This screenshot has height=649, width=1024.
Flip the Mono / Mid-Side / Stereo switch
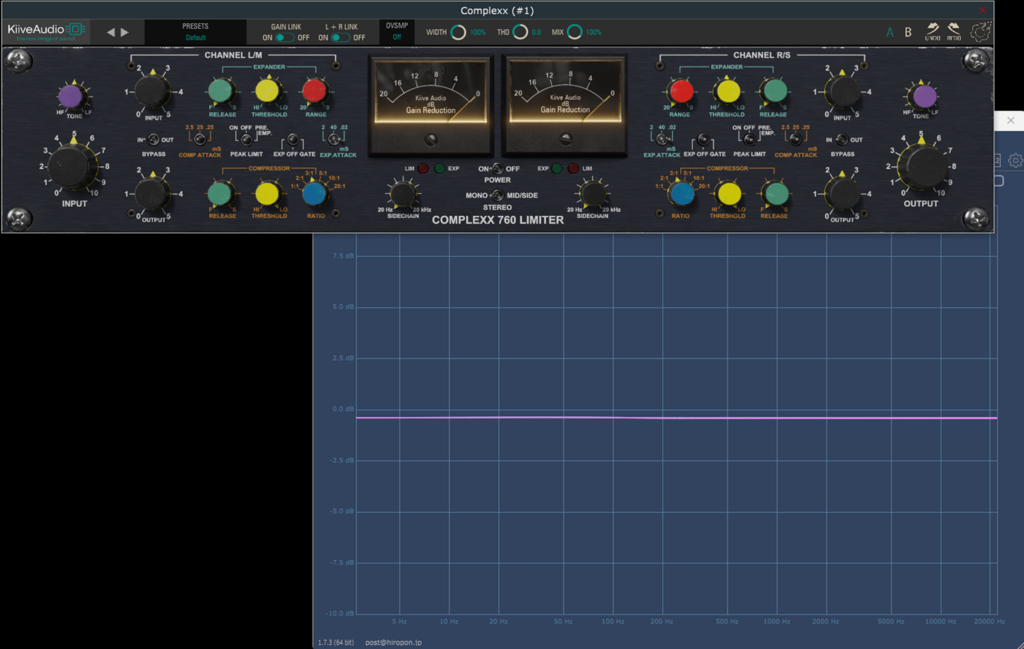(498, 195)
